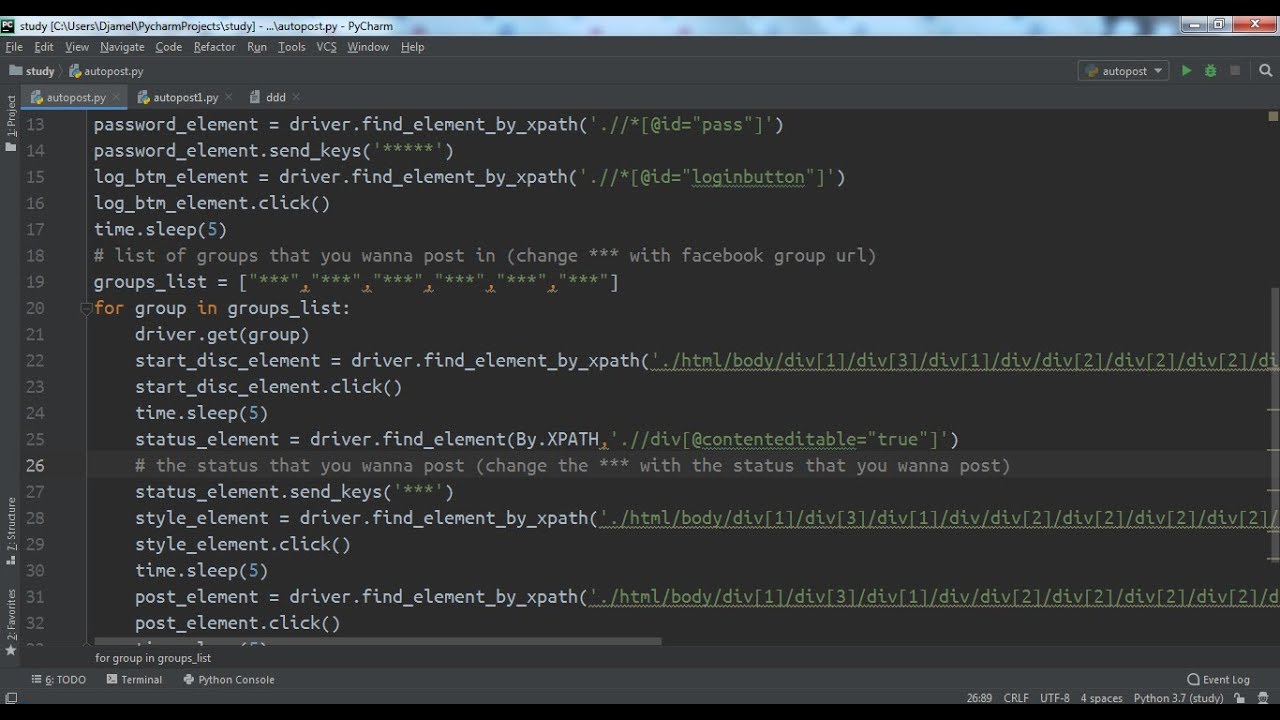Click the 26:89 line column indicator
Viewport: 1280px width, 720px height.
pos(979,698)
